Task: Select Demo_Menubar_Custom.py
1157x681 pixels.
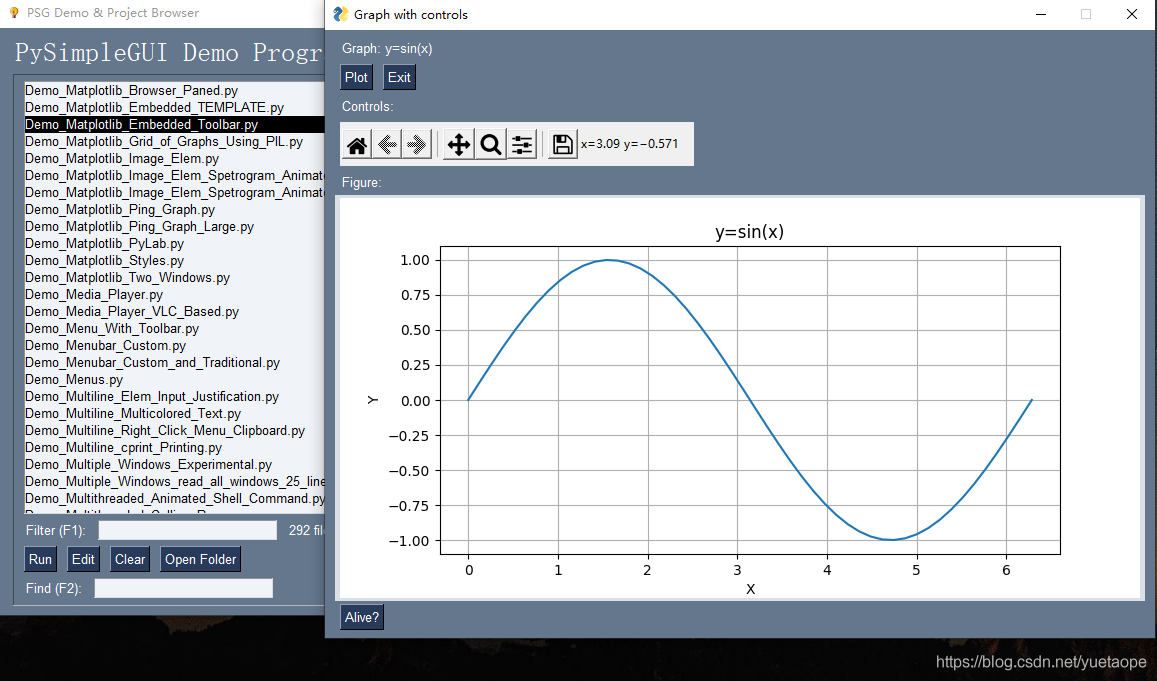Action: [174, 345]
